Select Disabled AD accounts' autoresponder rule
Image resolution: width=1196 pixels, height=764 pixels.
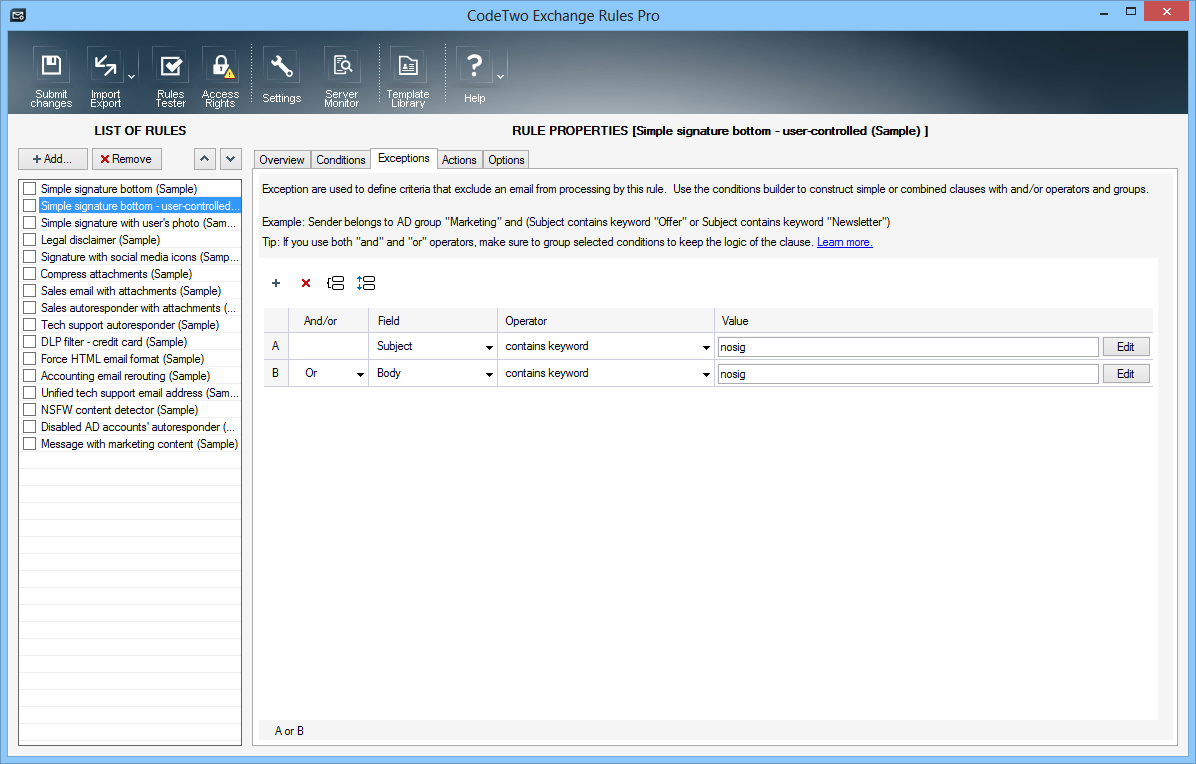point(138,427)
